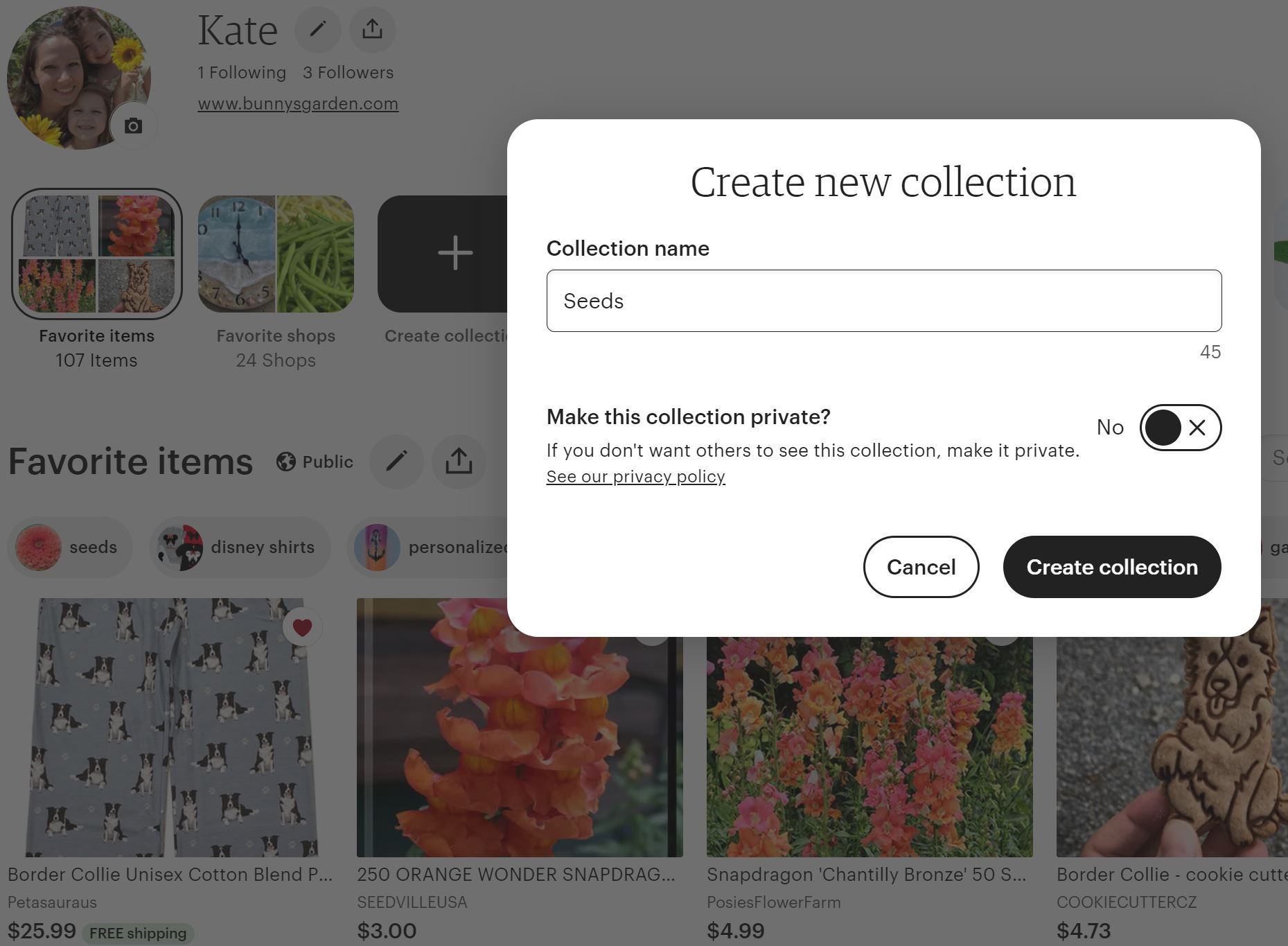Click the share icon next to Kate
This screenshot has width=1288, height=946.
373,29
